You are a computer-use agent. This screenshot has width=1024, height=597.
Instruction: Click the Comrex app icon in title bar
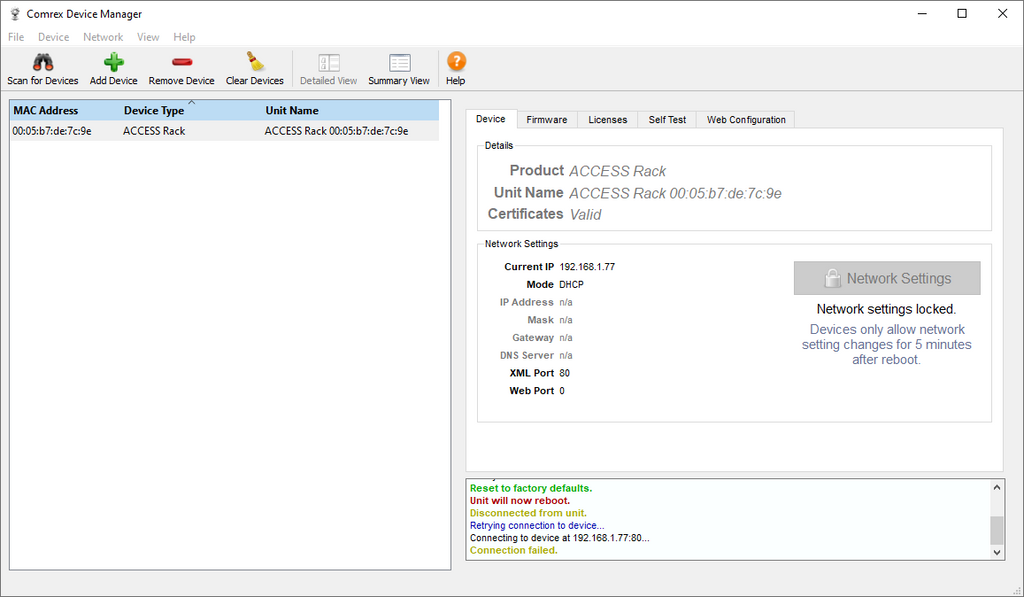pyautogui.click(x=14, y=14)
